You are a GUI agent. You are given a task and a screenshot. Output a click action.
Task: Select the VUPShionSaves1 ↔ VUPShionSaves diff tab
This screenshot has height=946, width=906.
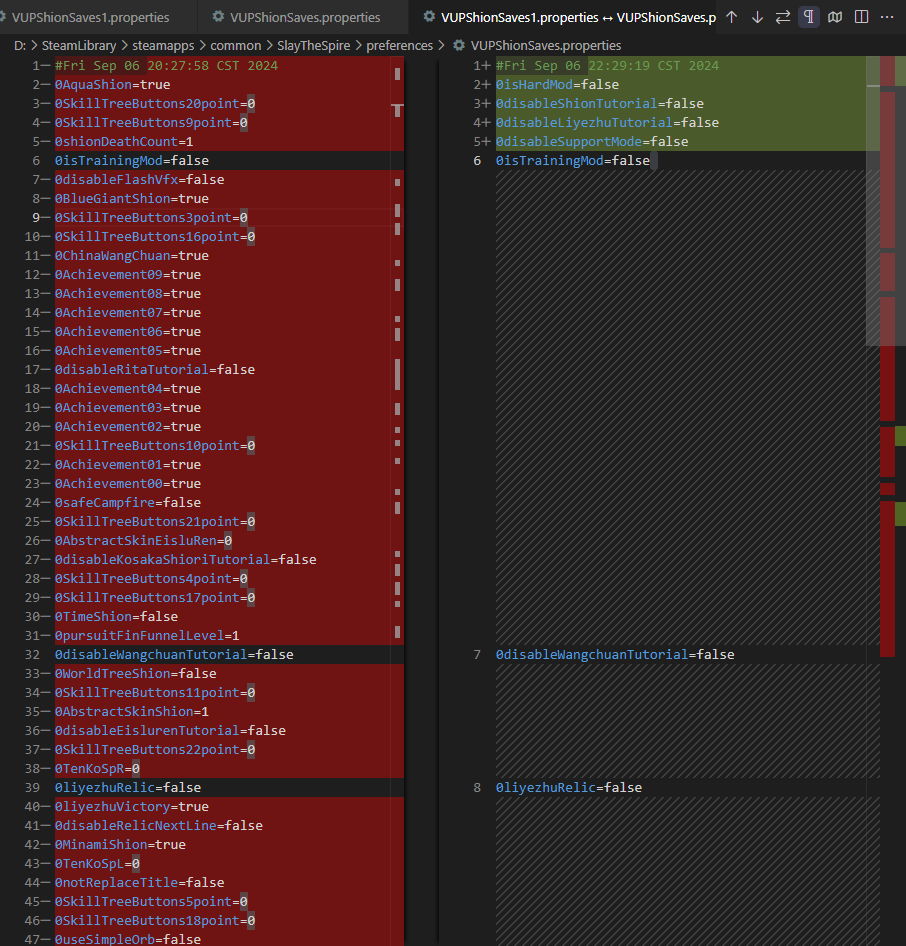(578, 17)
